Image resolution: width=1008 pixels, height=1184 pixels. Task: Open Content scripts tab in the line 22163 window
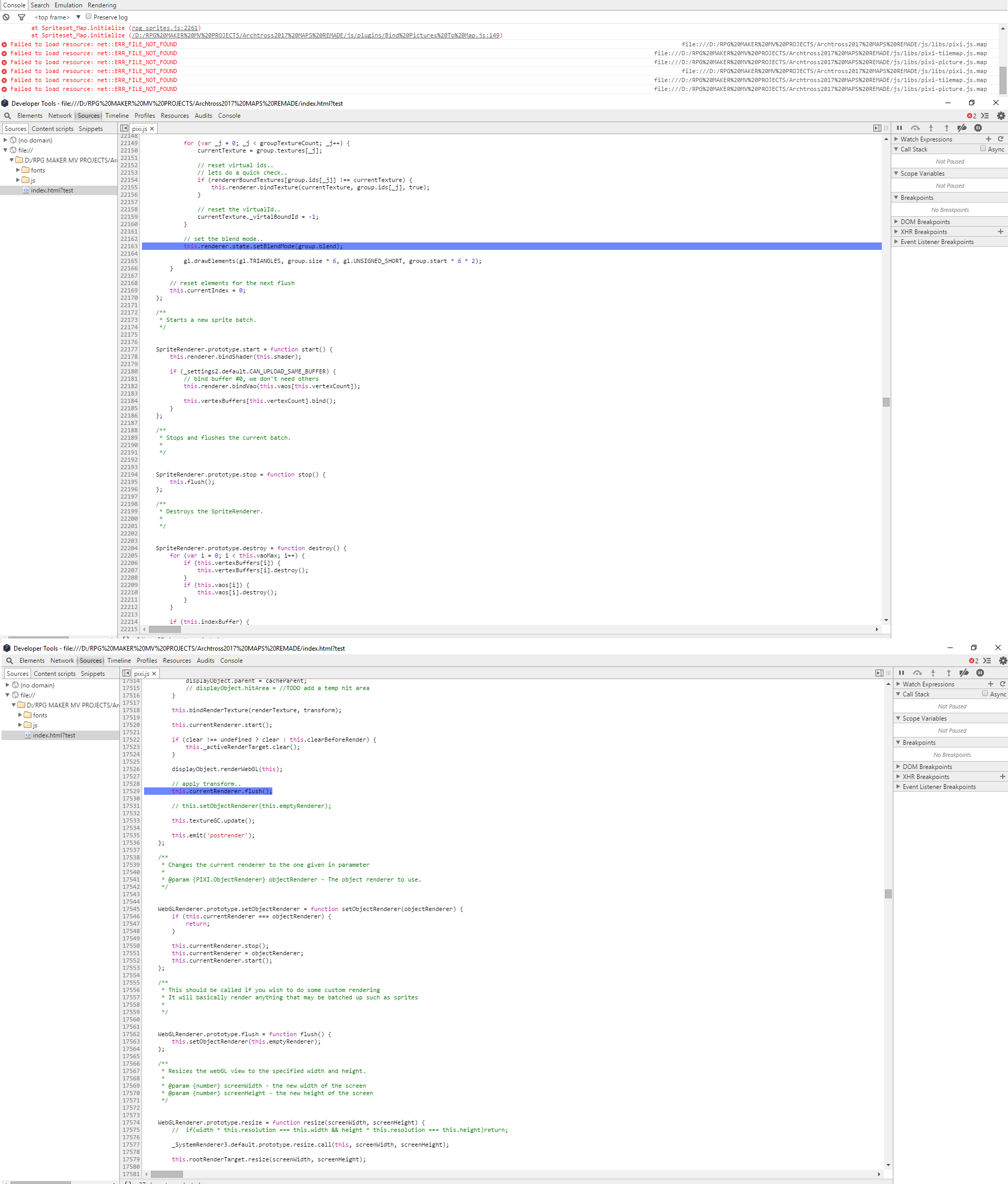[x=53, y=129]
